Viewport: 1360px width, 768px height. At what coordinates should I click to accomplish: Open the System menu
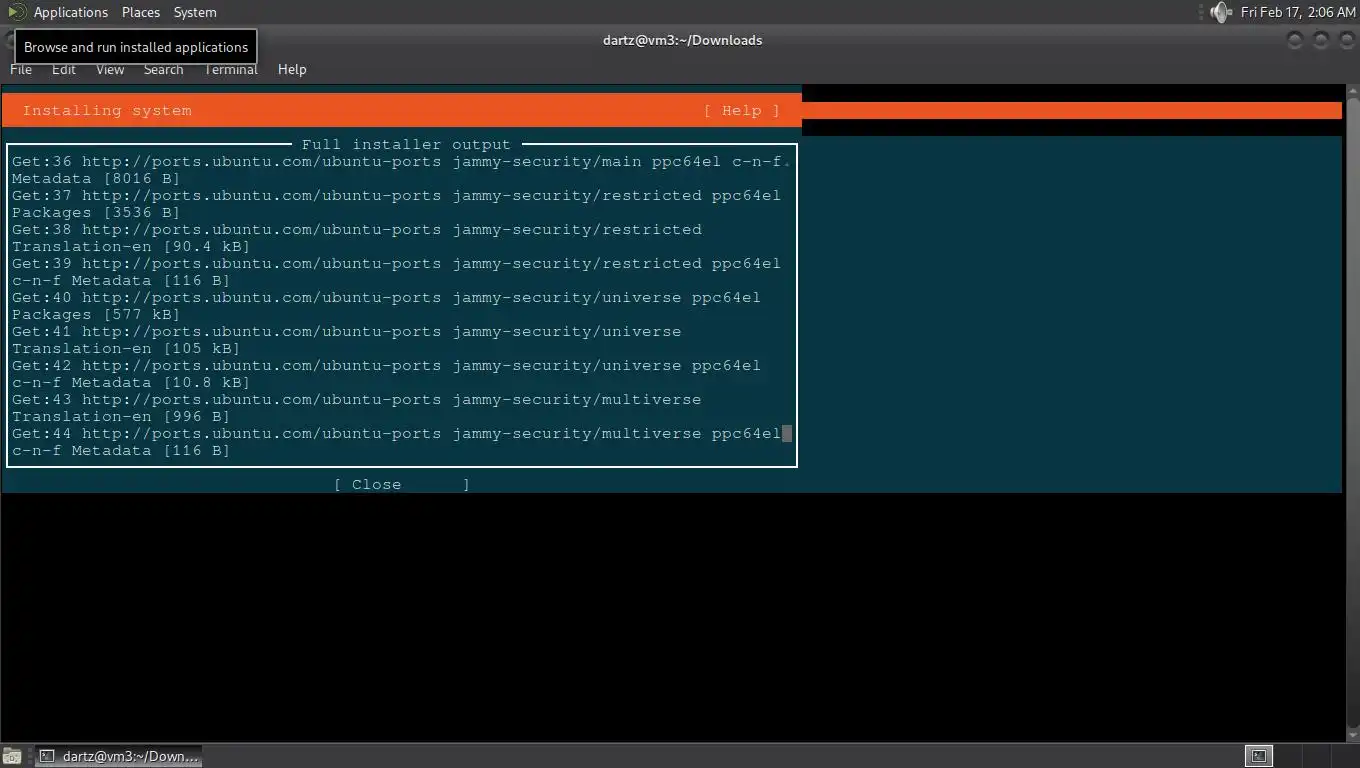pos(195,12)
